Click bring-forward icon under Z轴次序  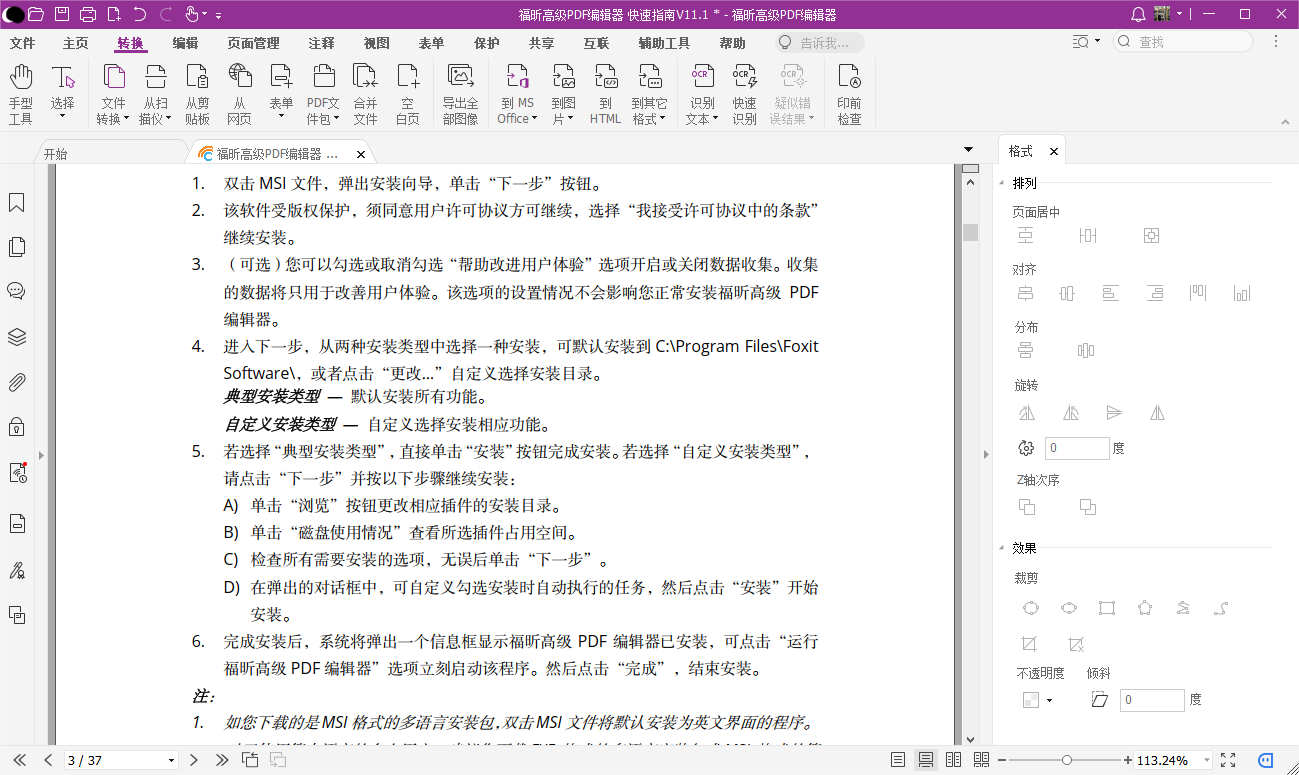[1027, 507]
